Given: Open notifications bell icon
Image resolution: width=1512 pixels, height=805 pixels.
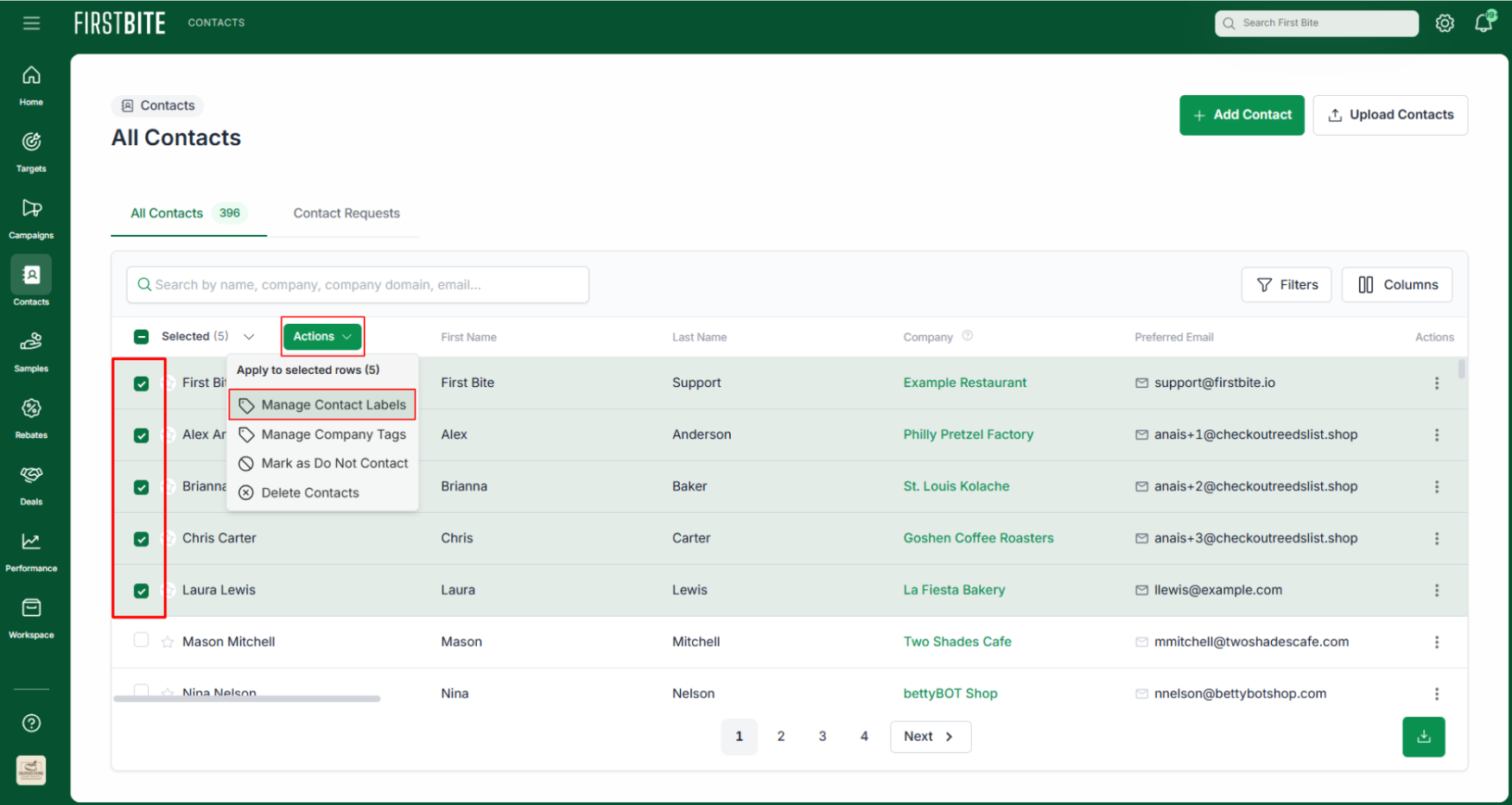Looking at the screenshot, I should tap(1483, 22).
